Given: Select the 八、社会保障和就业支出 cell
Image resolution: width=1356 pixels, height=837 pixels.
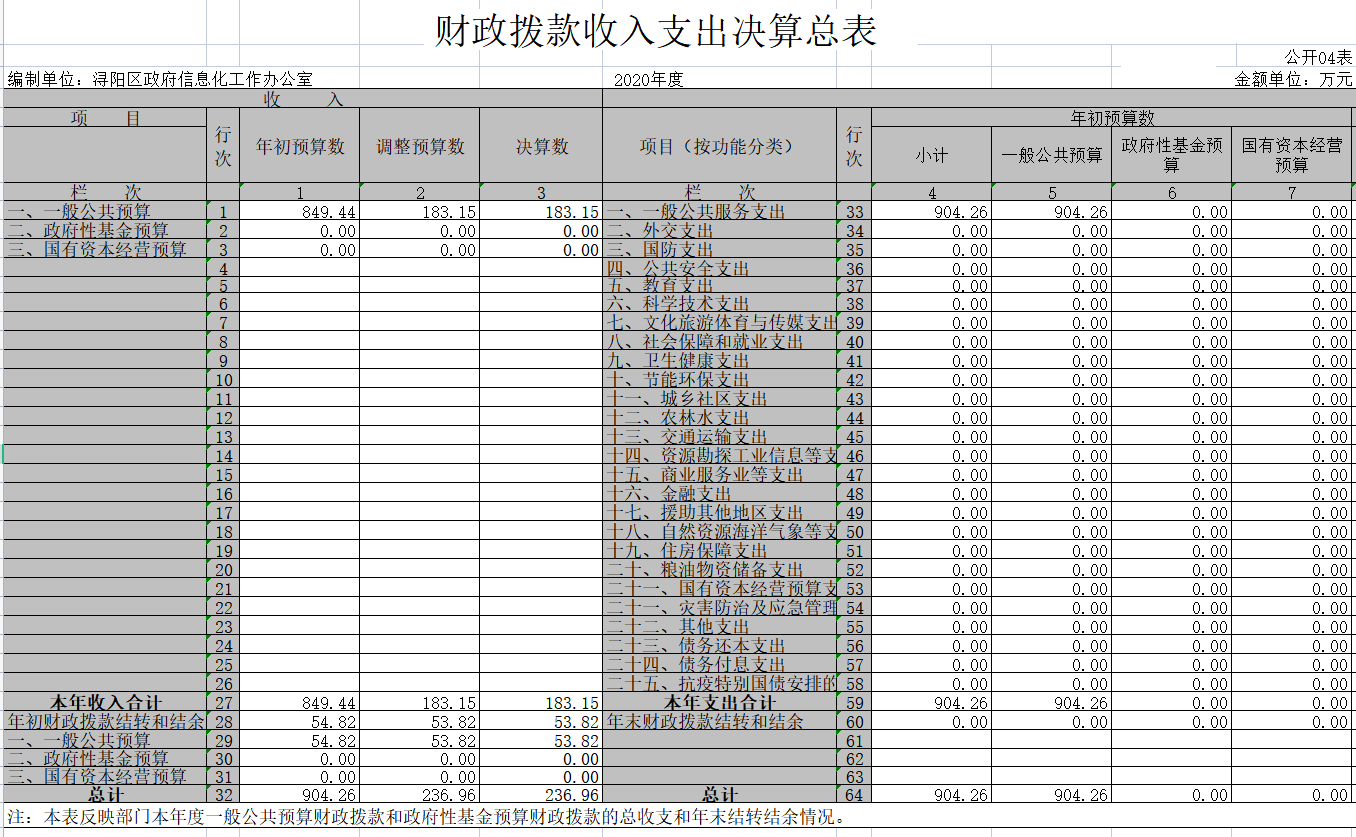Looking at the screenshot, I should point(705,343).
